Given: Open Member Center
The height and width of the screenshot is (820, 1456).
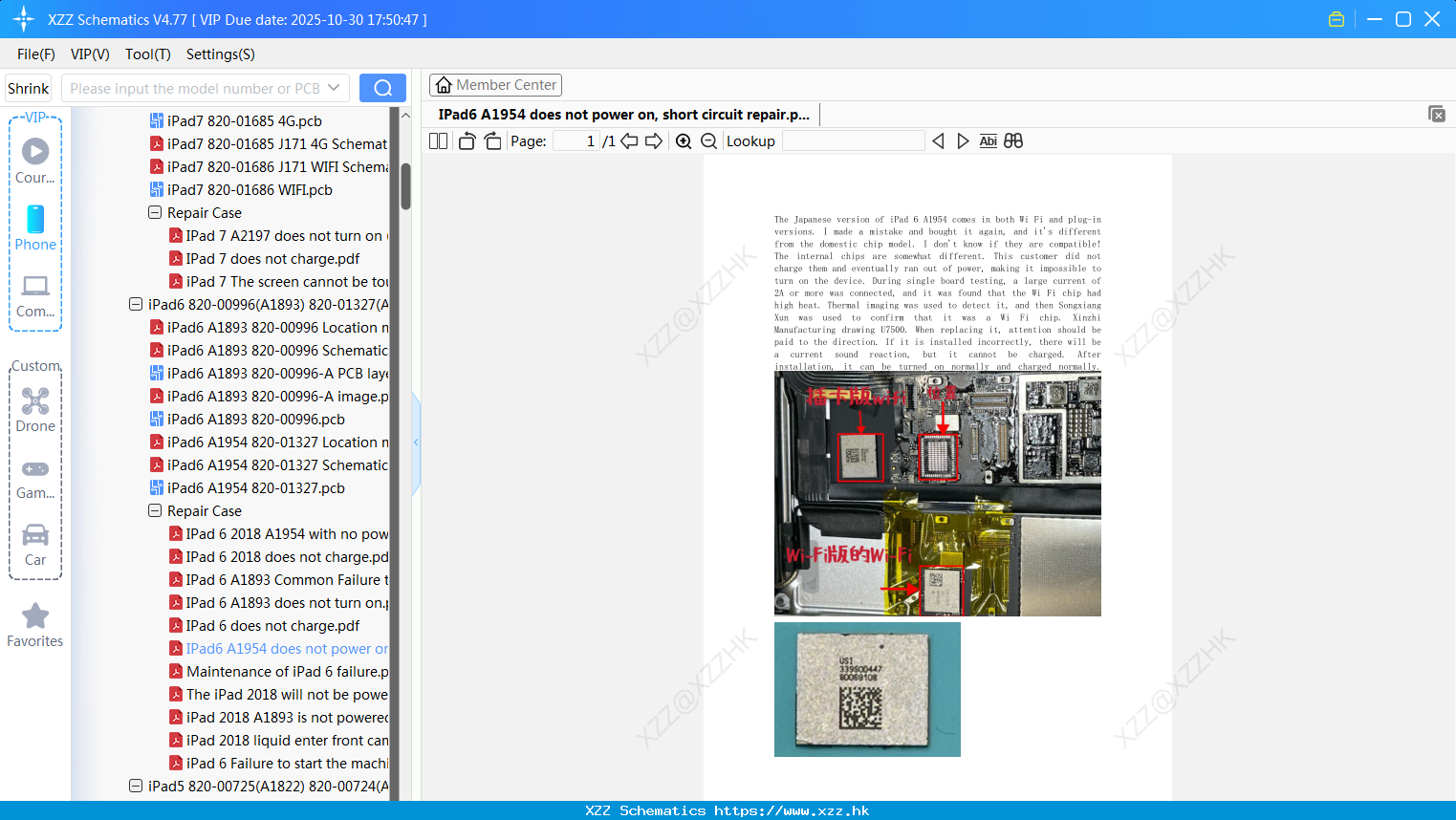Looking at the screenshot, I should (495, 85).
